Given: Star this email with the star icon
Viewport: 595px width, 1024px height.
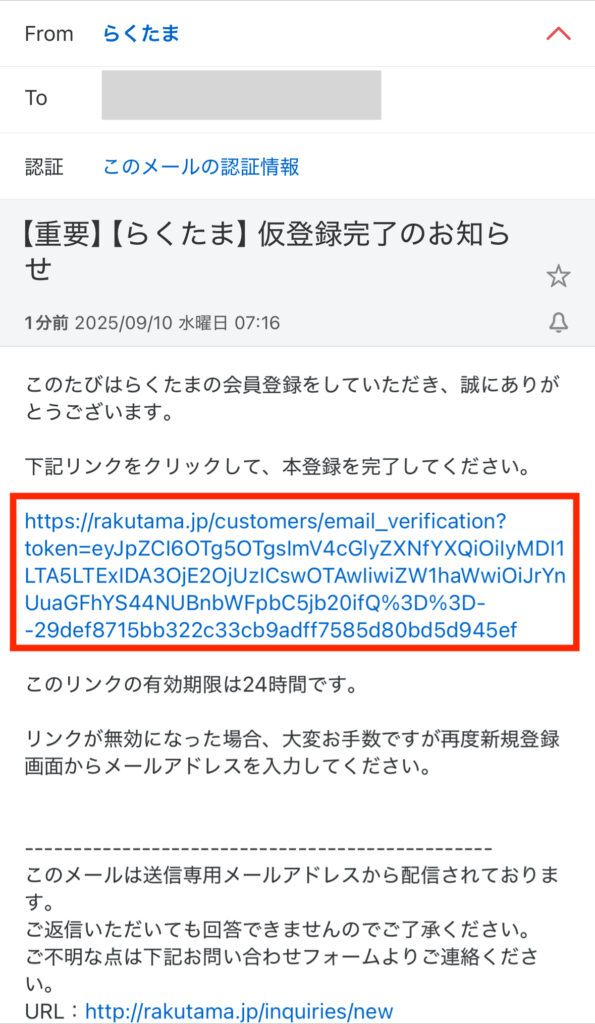Looking at the screenshot, I should pos(558,276).
